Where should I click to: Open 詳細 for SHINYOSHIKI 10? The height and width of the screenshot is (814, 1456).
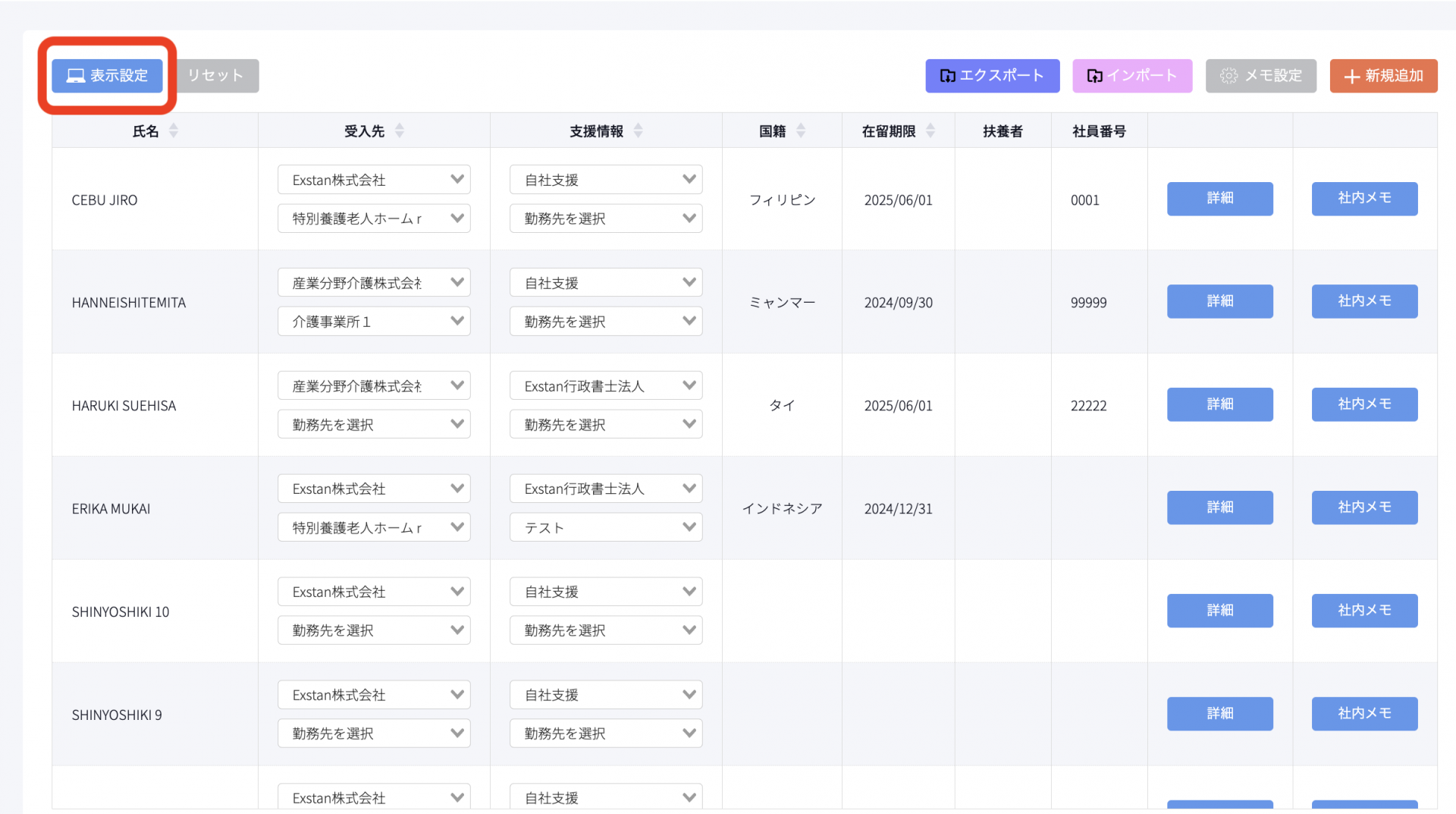click(x=1219, y=611)
